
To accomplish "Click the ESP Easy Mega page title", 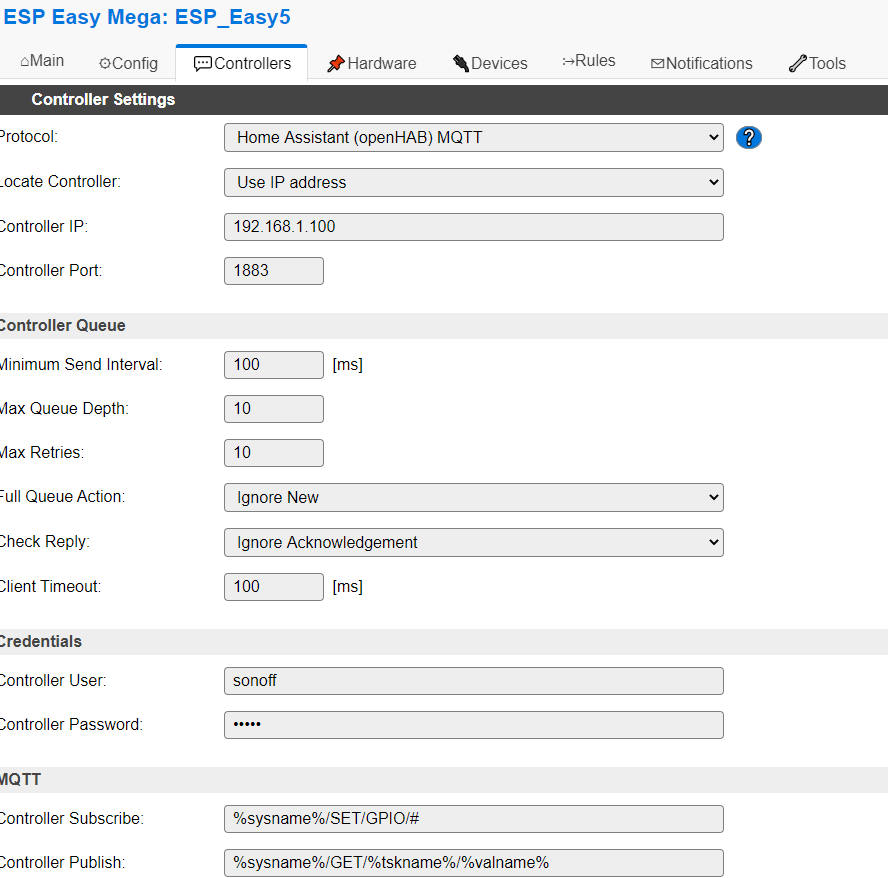I will pos(147,17).
